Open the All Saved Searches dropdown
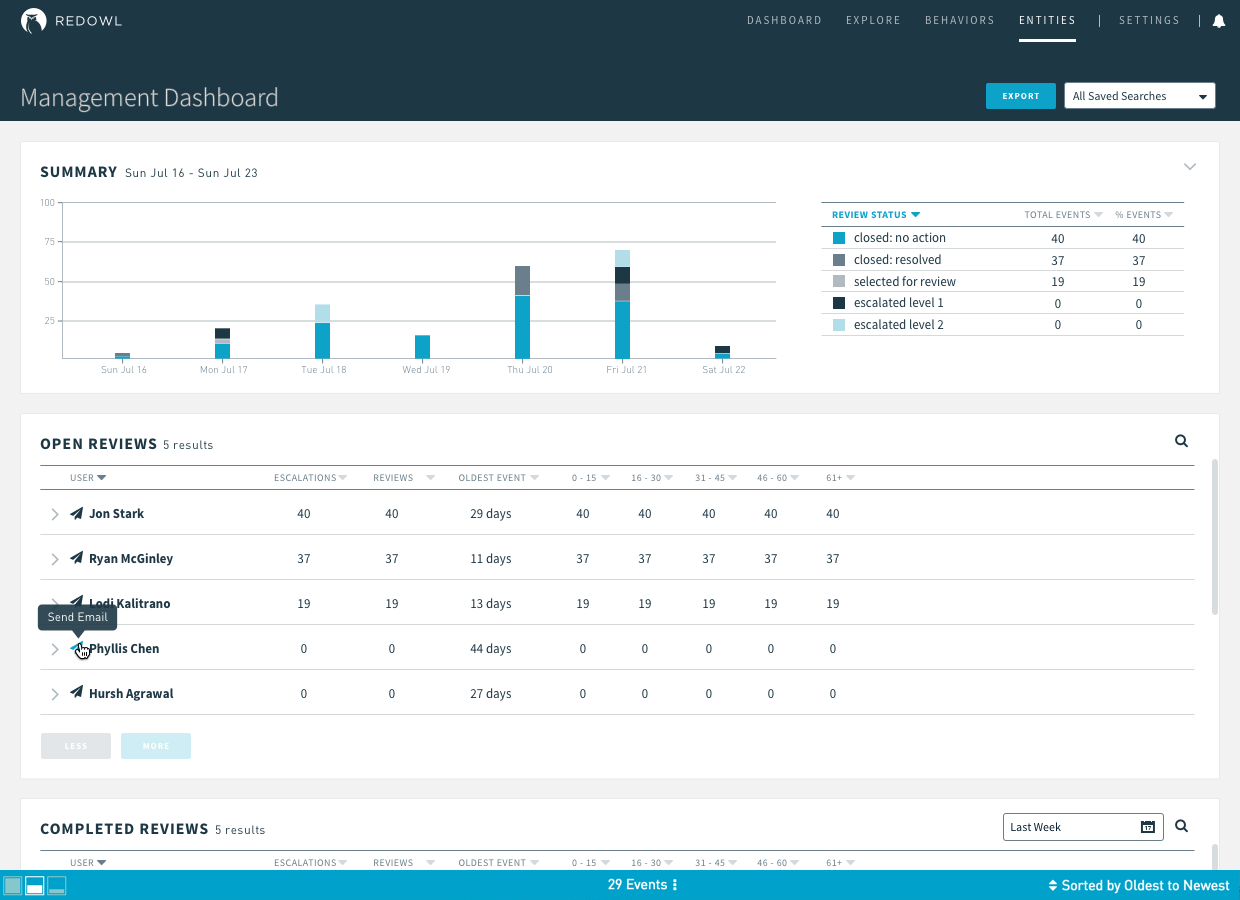Screen dimensions: 1240x900 1139,95
